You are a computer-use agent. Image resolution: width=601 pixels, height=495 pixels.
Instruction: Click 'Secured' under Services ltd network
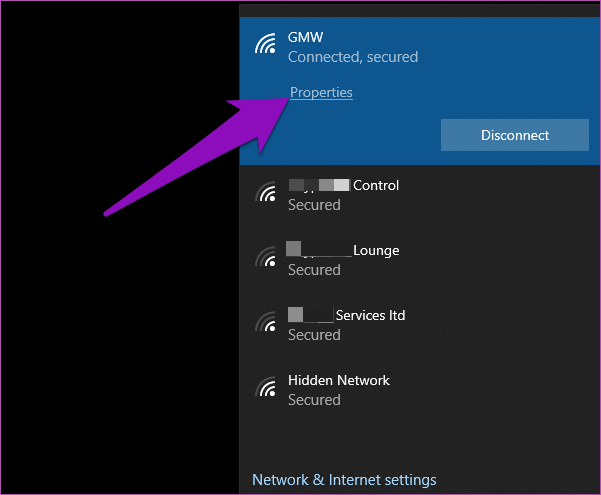coord(314,335)
